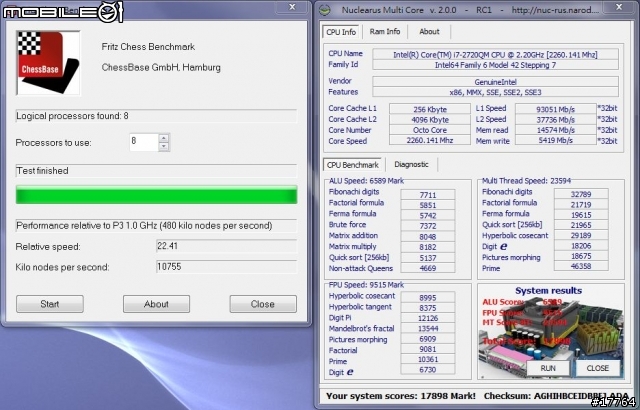
Task: Decrease processors to use with down arrow
Action: pos(164,146)
